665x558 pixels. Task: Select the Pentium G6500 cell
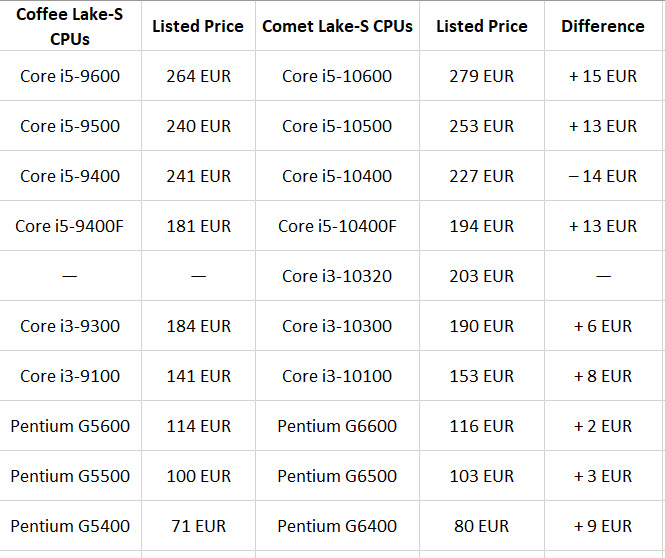(337, 476)
